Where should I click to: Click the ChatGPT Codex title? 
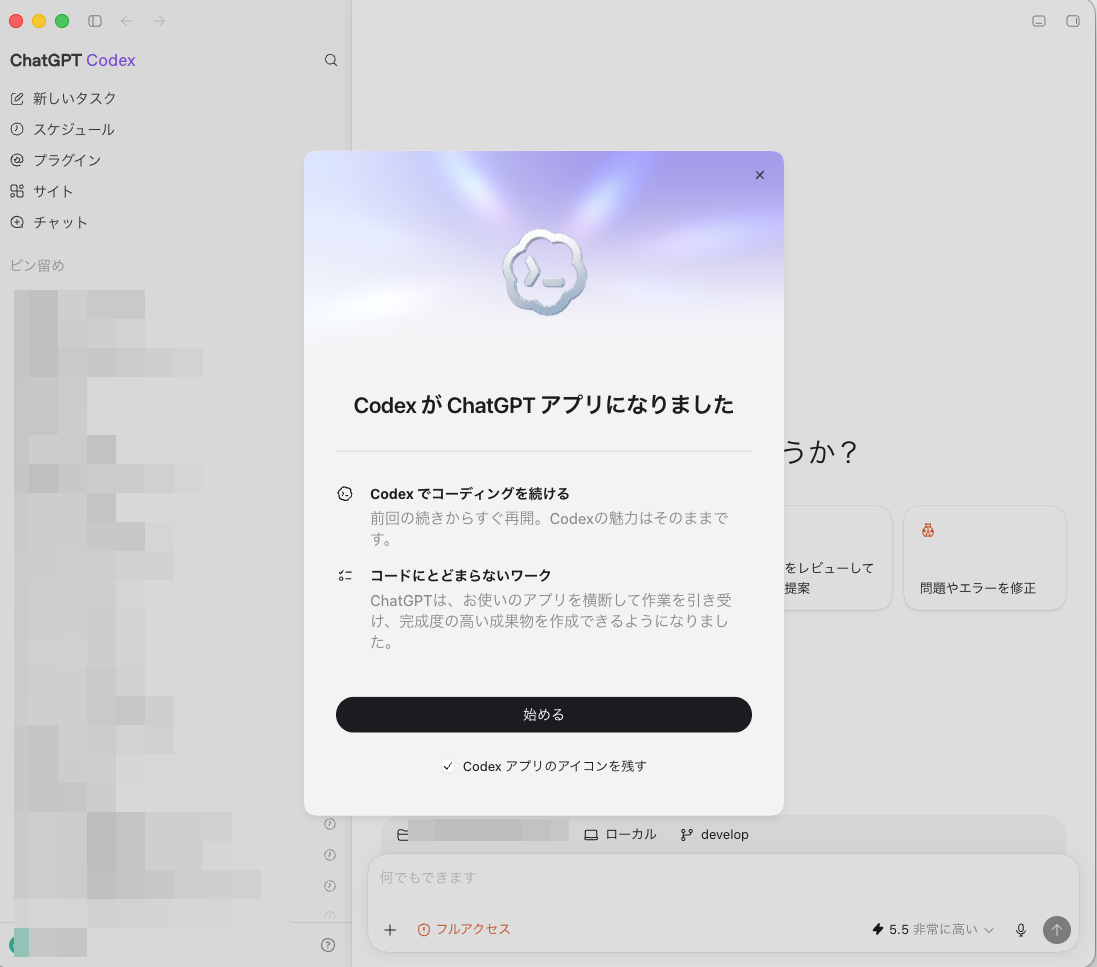click(x=73, y=60)
